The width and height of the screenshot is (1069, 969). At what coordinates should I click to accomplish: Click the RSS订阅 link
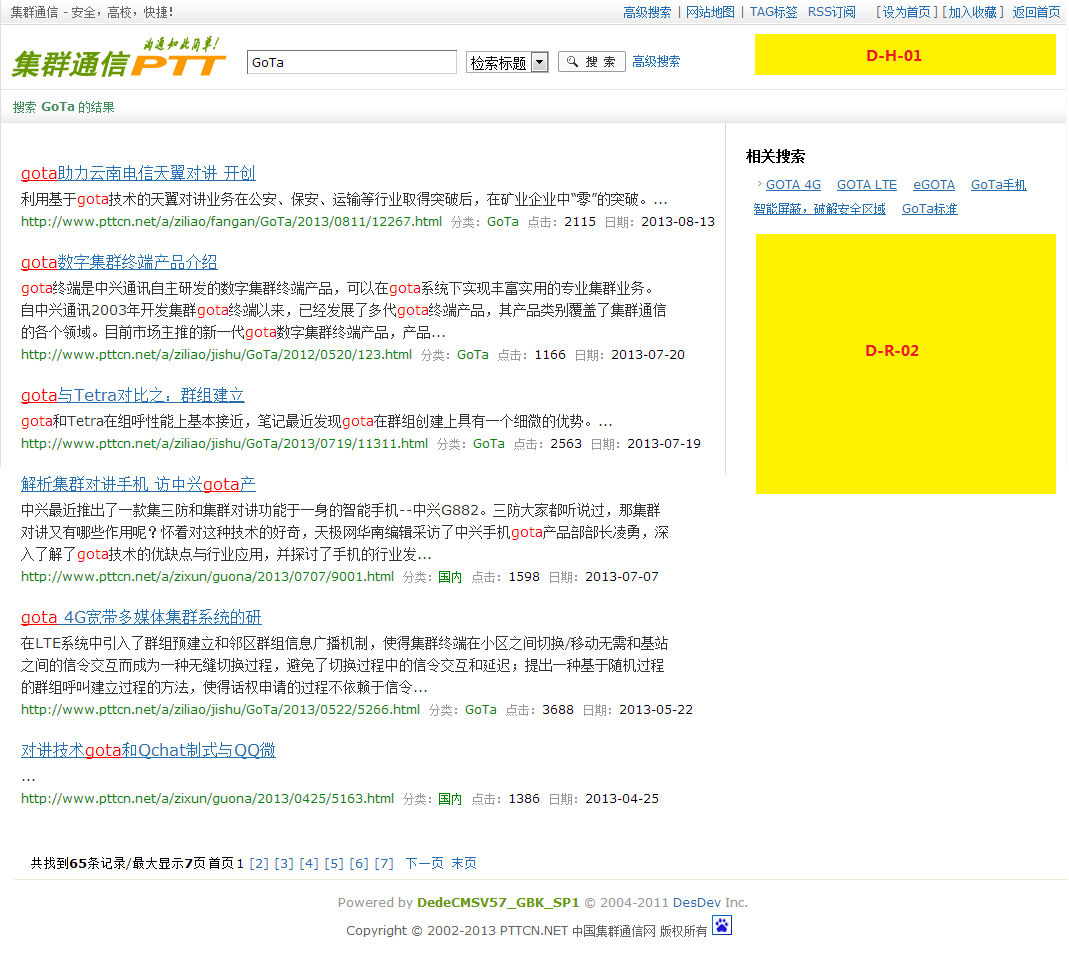831,12
